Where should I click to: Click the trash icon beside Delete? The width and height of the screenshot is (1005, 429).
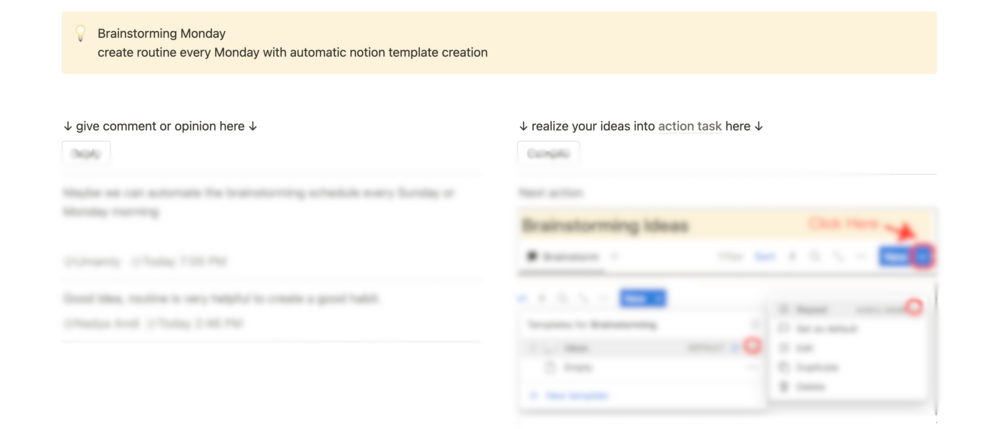click(783, 387)
